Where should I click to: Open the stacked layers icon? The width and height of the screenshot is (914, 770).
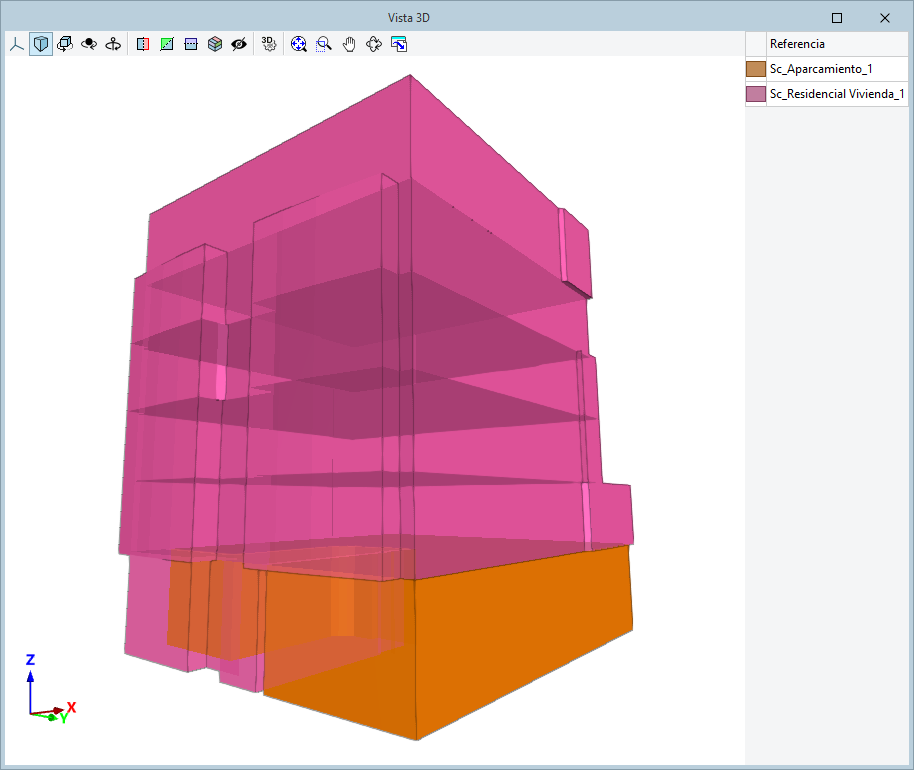point(215,44)
